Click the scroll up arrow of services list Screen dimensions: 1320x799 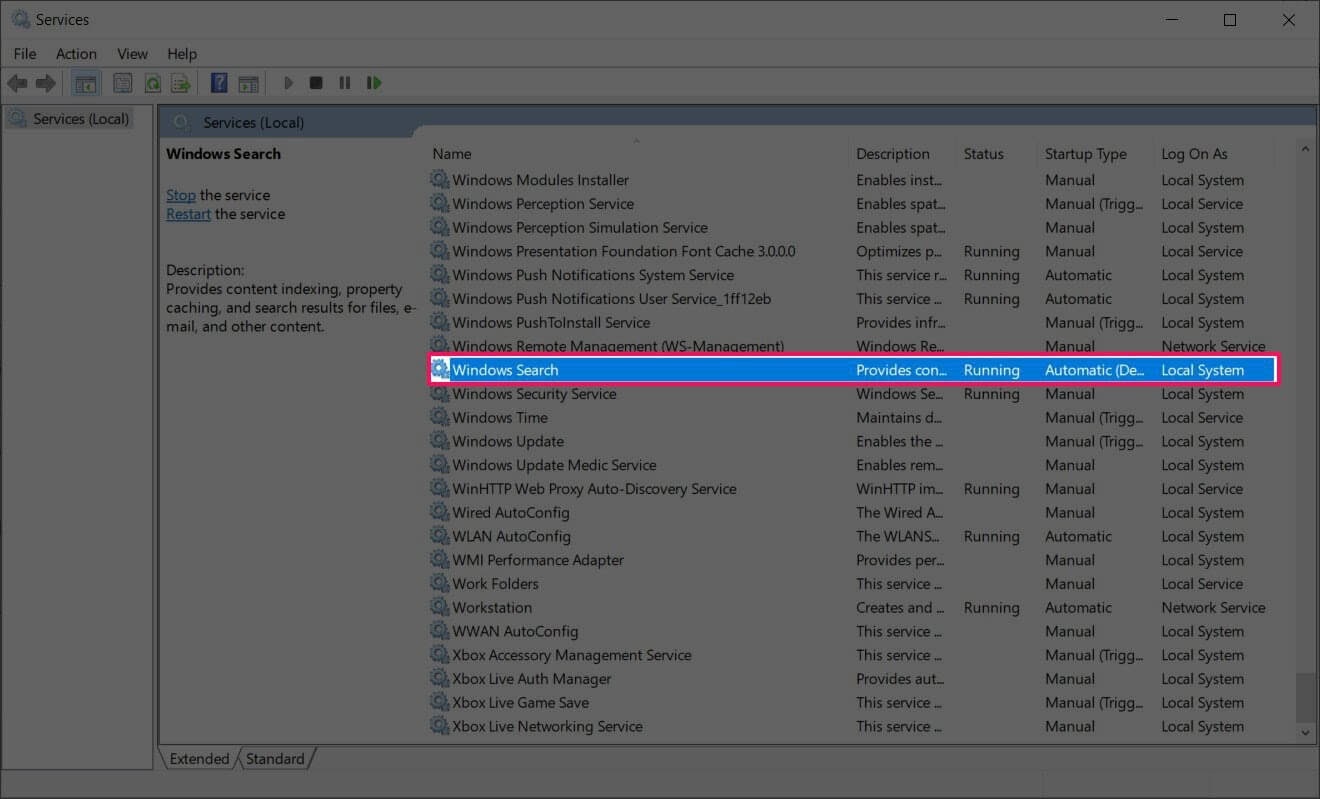coord(1304,149)
